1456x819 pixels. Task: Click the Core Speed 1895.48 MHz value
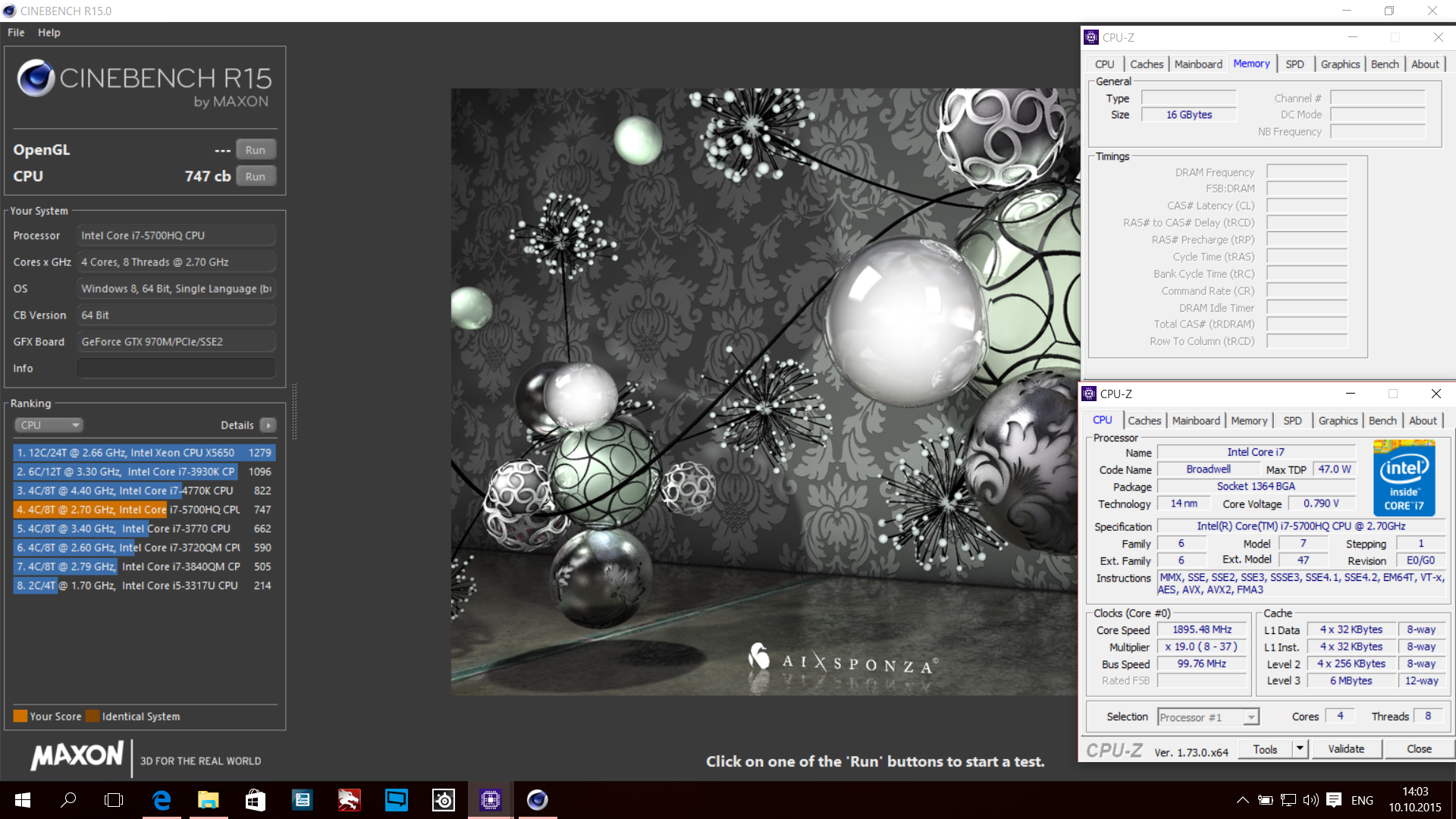click(1202, 630)
